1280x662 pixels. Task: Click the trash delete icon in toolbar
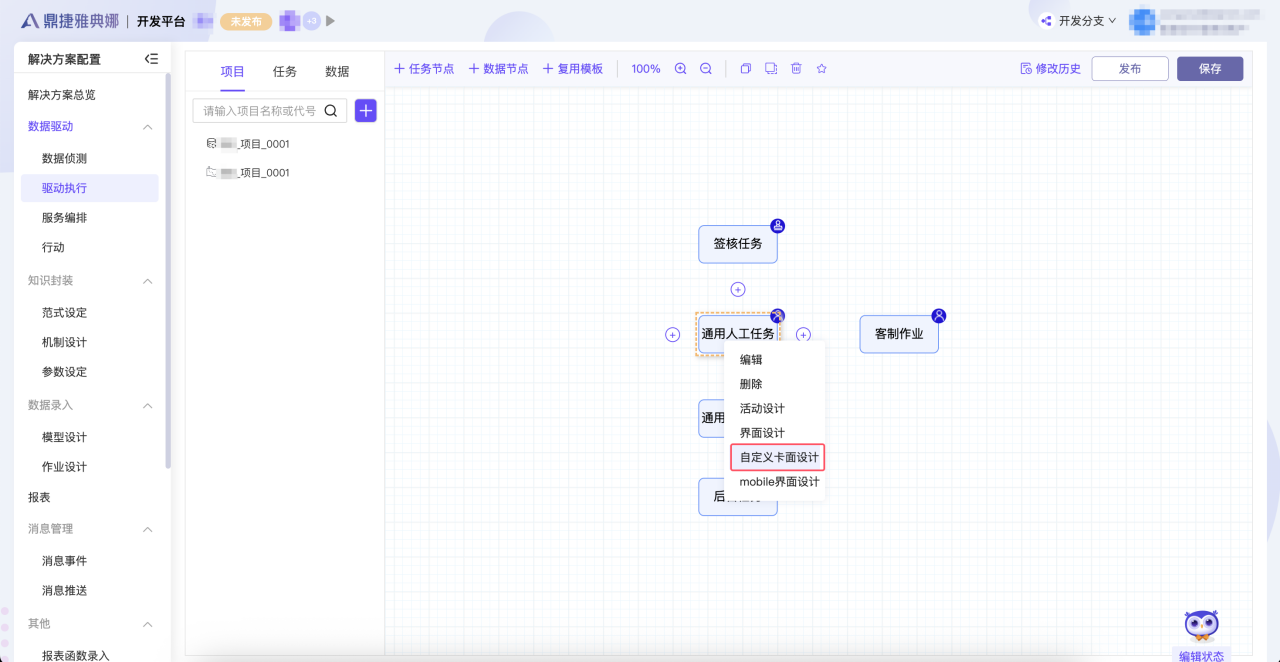coord(796,69)
